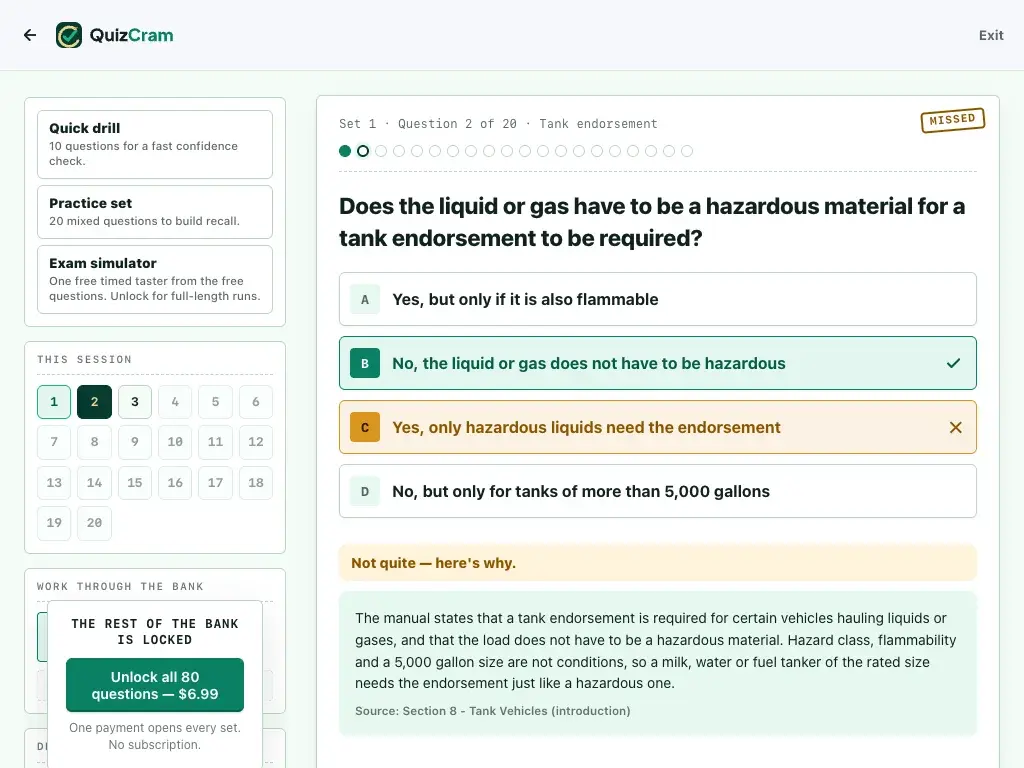Choose the Practice set mode
Viewport: 1024px width, 768px height.
tap(155, 212)
